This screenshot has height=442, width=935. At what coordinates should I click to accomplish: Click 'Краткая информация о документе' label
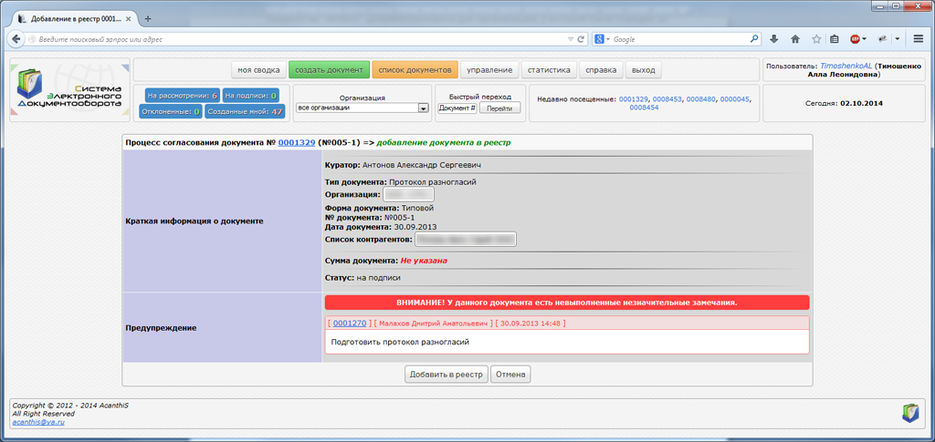[194, 221]
